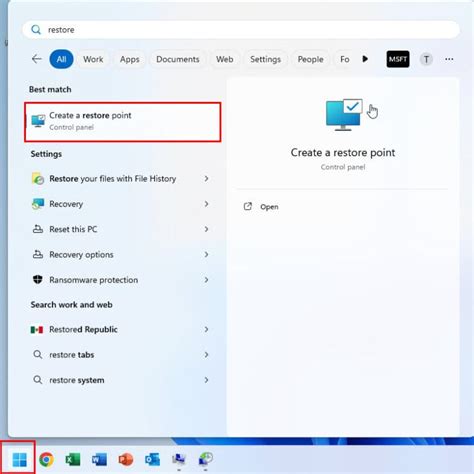Open Word from the taskbar

tap(99, 460)
